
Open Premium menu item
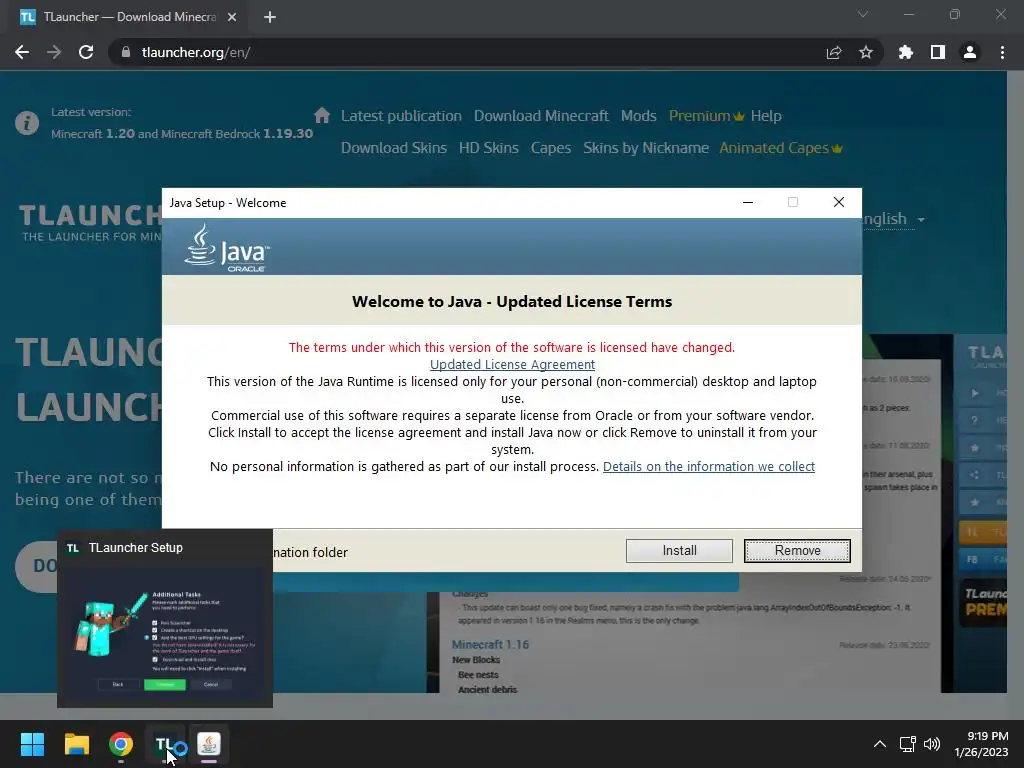(x=707, y=116)
